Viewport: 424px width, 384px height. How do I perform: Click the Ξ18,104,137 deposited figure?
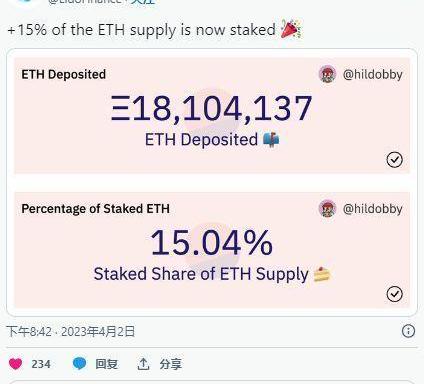pyautogui.click(x=211, y=108)
